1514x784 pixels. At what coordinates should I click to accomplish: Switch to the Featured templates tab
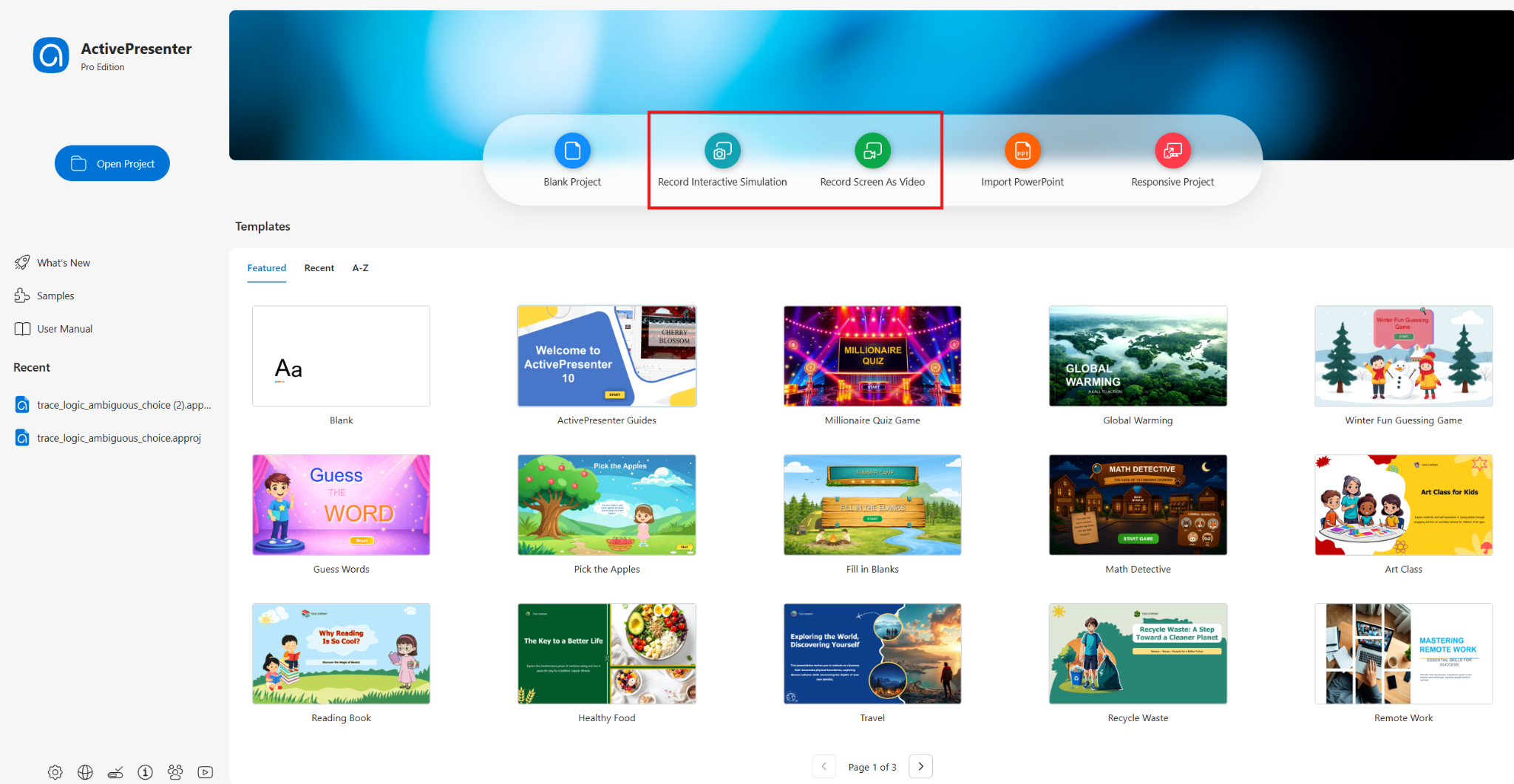267,267
